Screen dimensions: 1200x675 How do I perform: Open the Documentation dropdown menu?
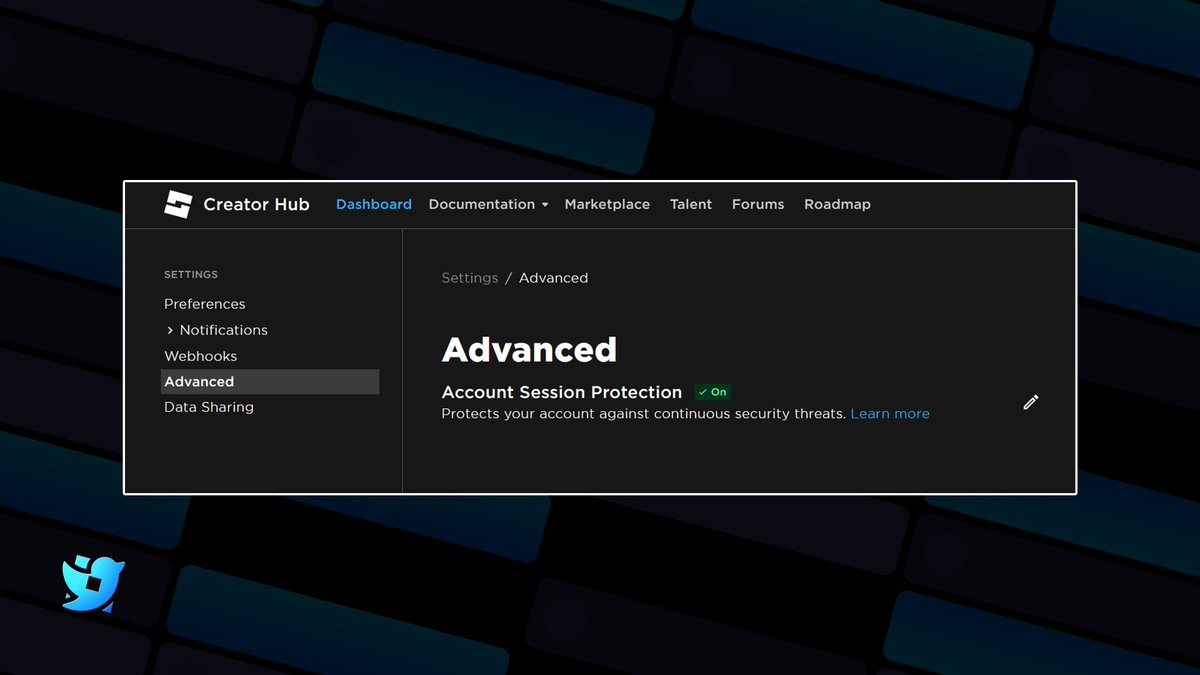[488, 204]
